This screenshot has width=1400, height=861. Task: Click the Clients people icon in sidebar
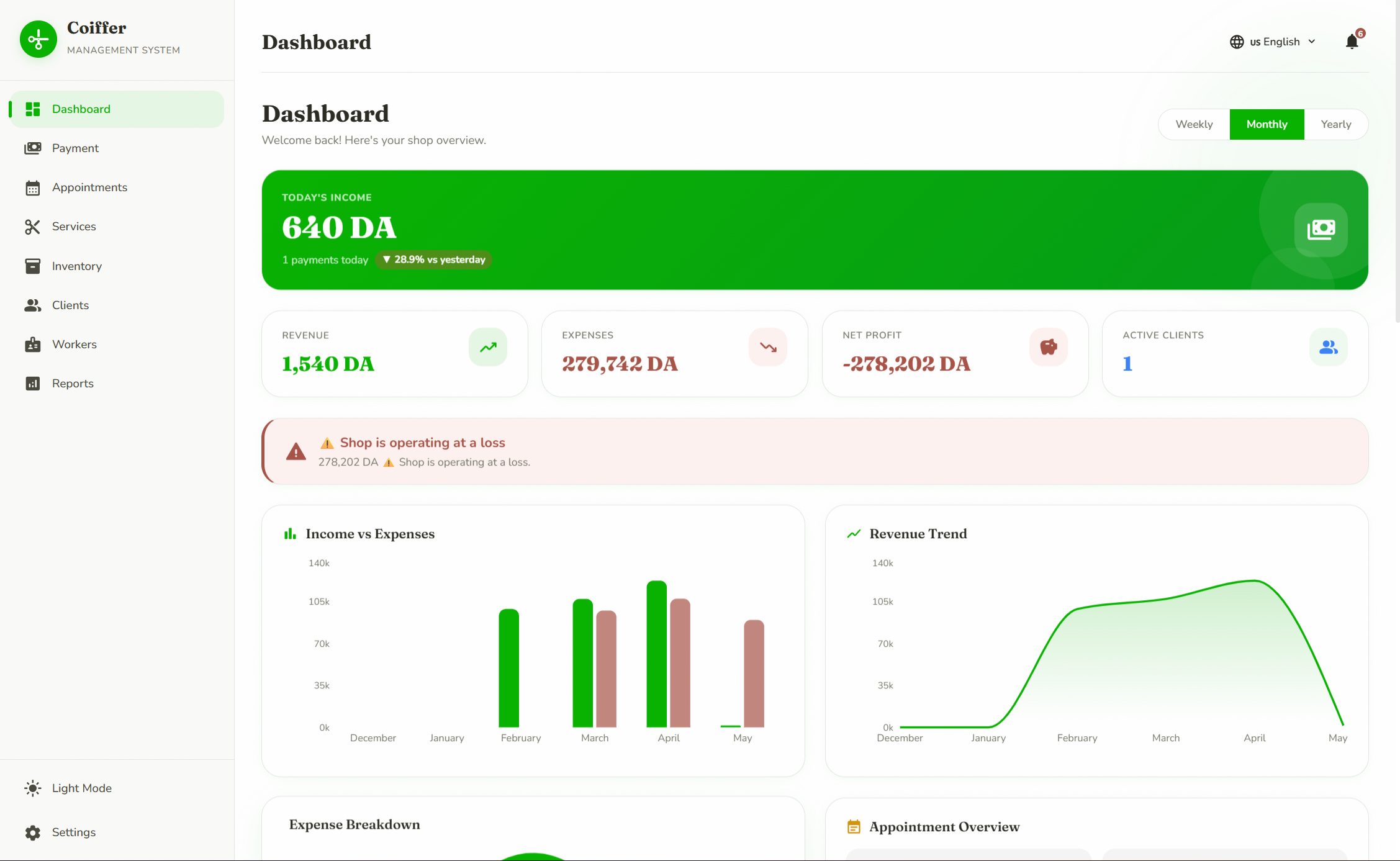point(33,305)
